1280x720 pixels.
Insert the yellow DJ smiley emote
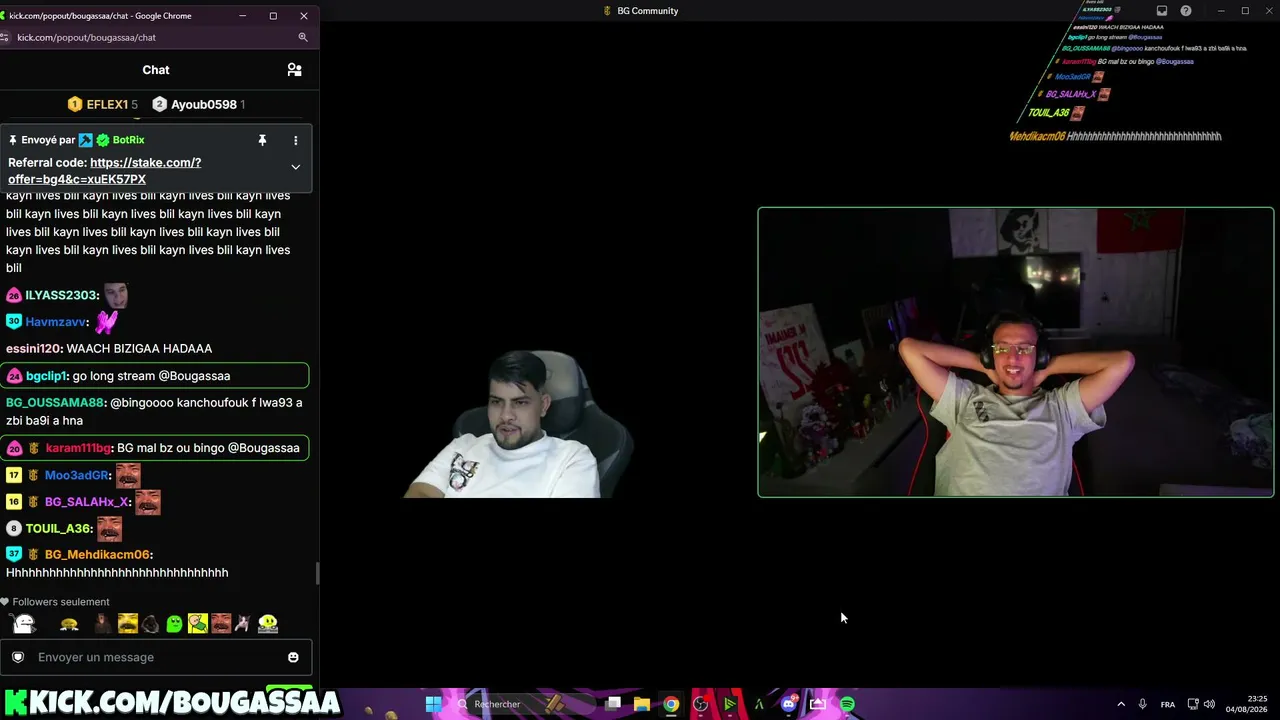(267, 624)
